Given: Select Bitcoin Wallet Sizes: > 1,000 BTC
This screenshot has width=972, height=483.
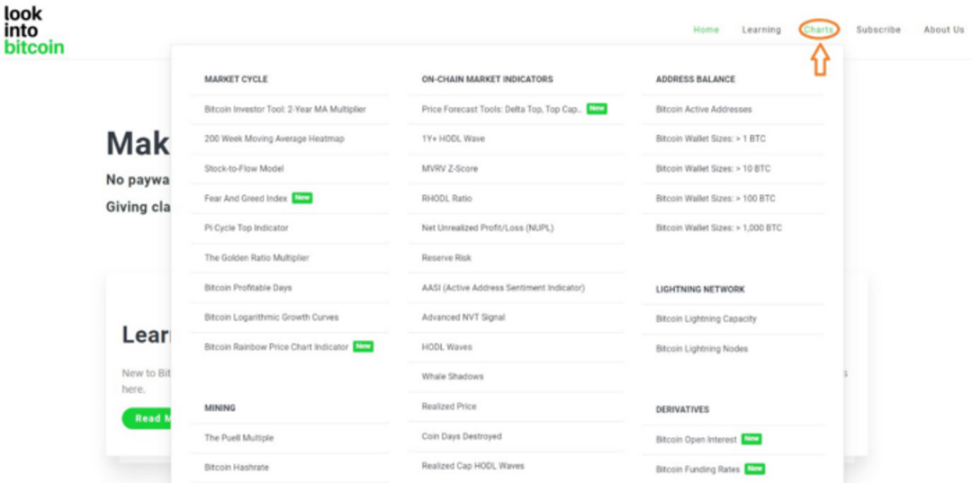Looking at the screenshot, I should coord(719,228).
